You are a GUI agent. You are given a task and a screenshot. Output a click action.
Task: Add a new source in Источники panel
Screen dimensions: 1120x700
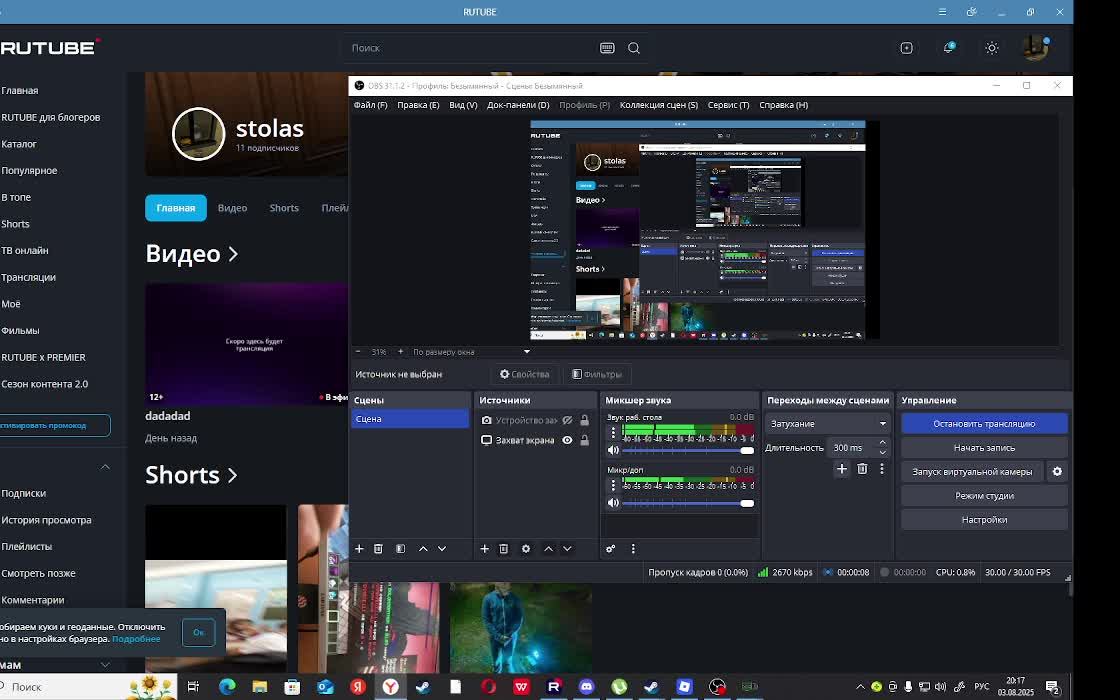(x=485, y=549)
